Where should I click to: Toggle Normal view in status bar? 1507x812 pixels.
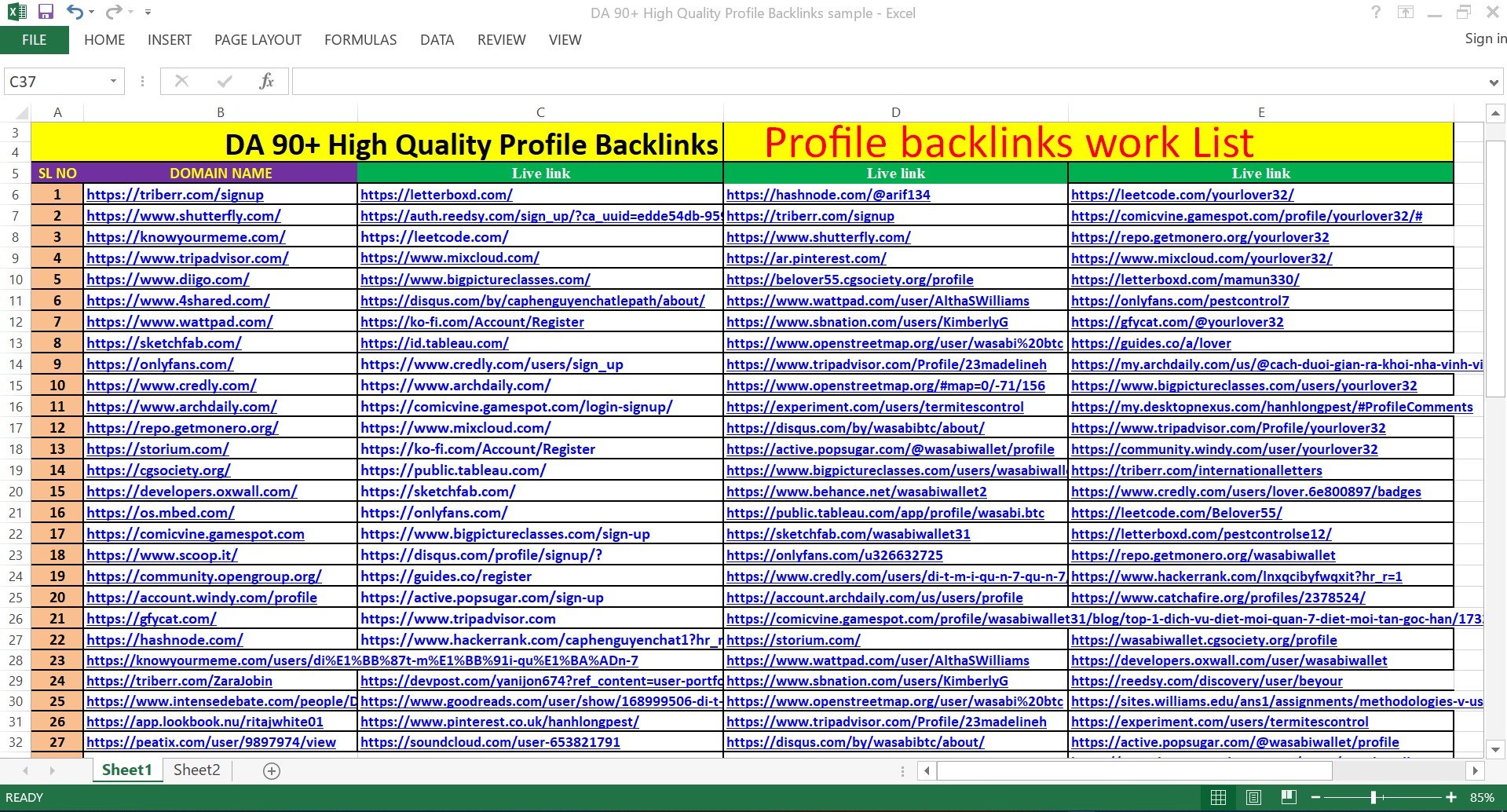click(1219, 797)
